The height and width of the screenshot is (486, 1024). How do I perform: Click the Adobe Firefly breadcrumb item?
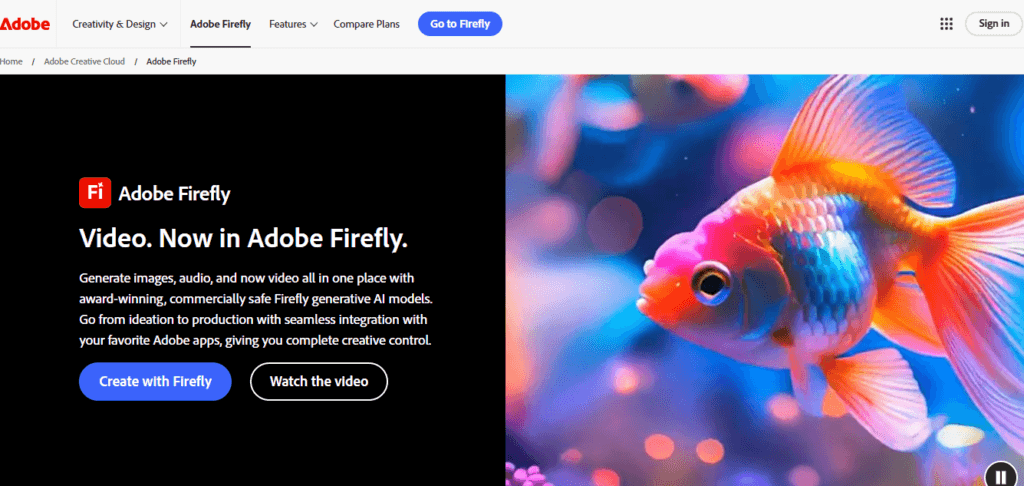coord(171,61)
